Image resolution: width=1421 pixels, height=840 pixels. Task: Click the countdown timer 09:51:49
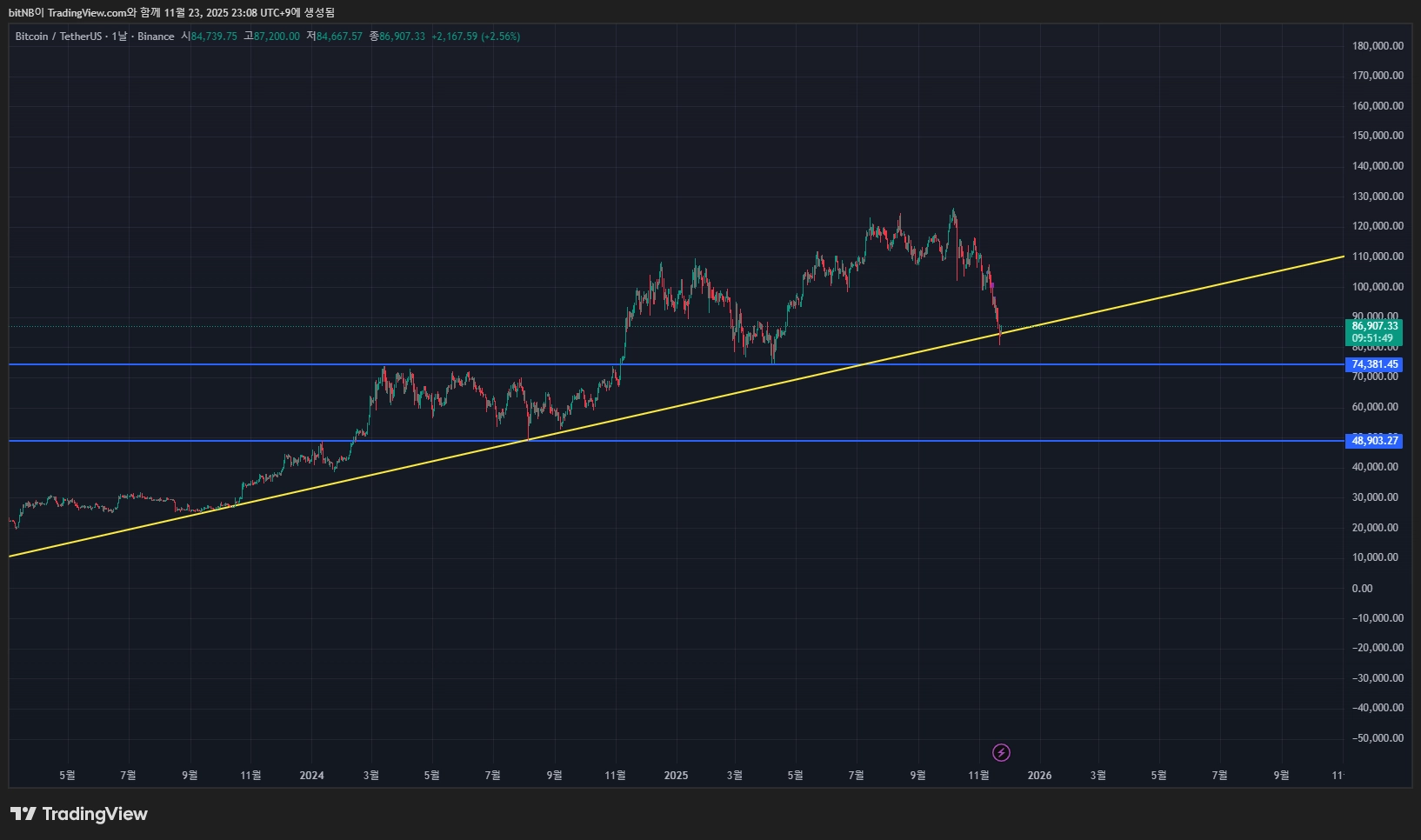click(1372, 338)
